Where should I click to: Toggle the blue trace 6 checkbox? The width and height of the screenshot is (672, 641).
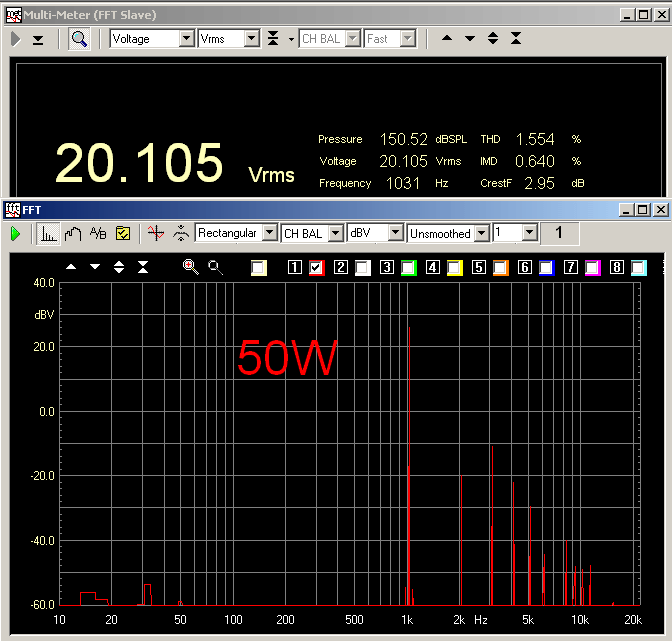click(546, 268)
